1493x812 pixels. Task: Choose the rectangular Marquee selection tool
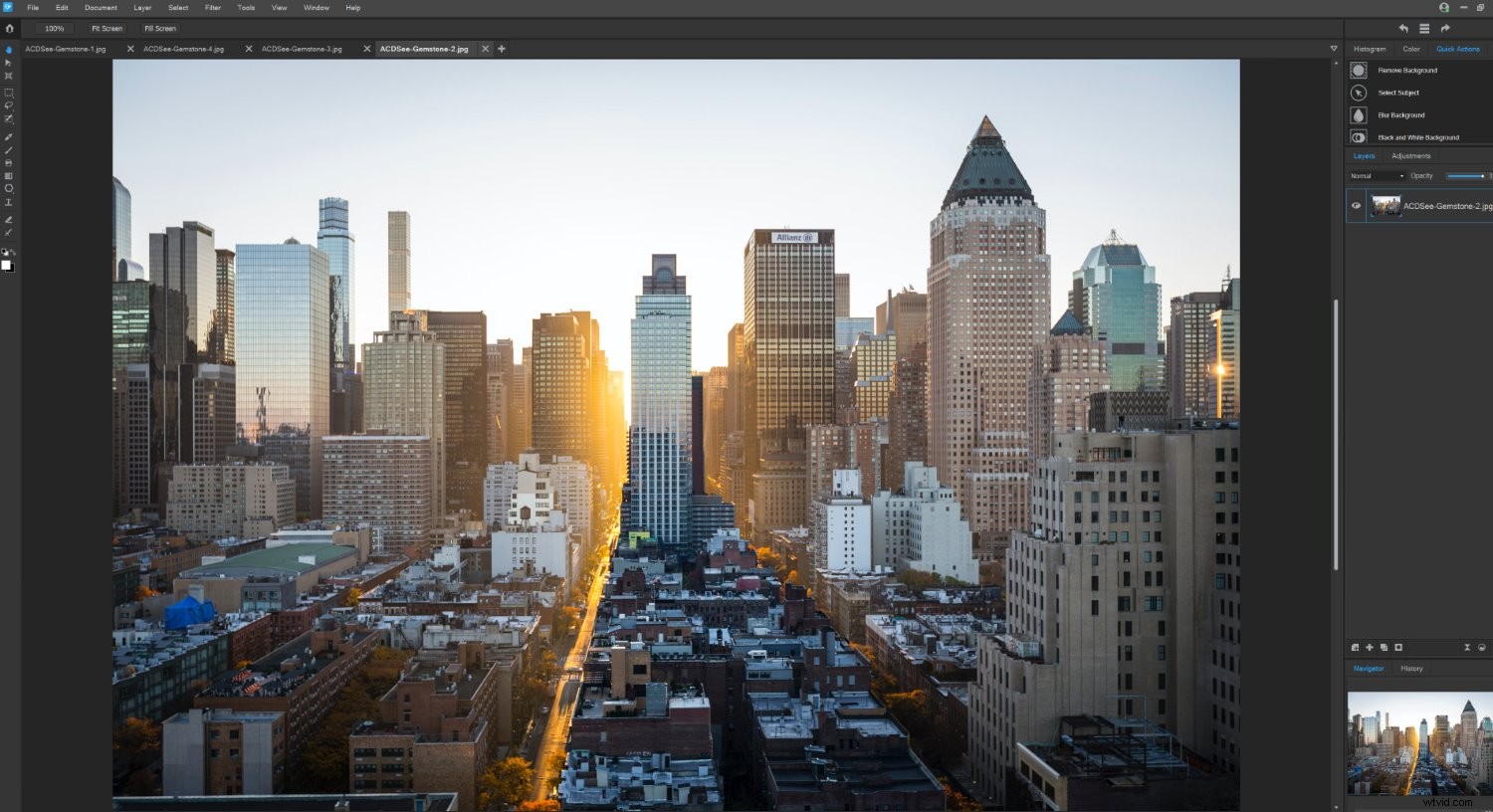point(9,92)
